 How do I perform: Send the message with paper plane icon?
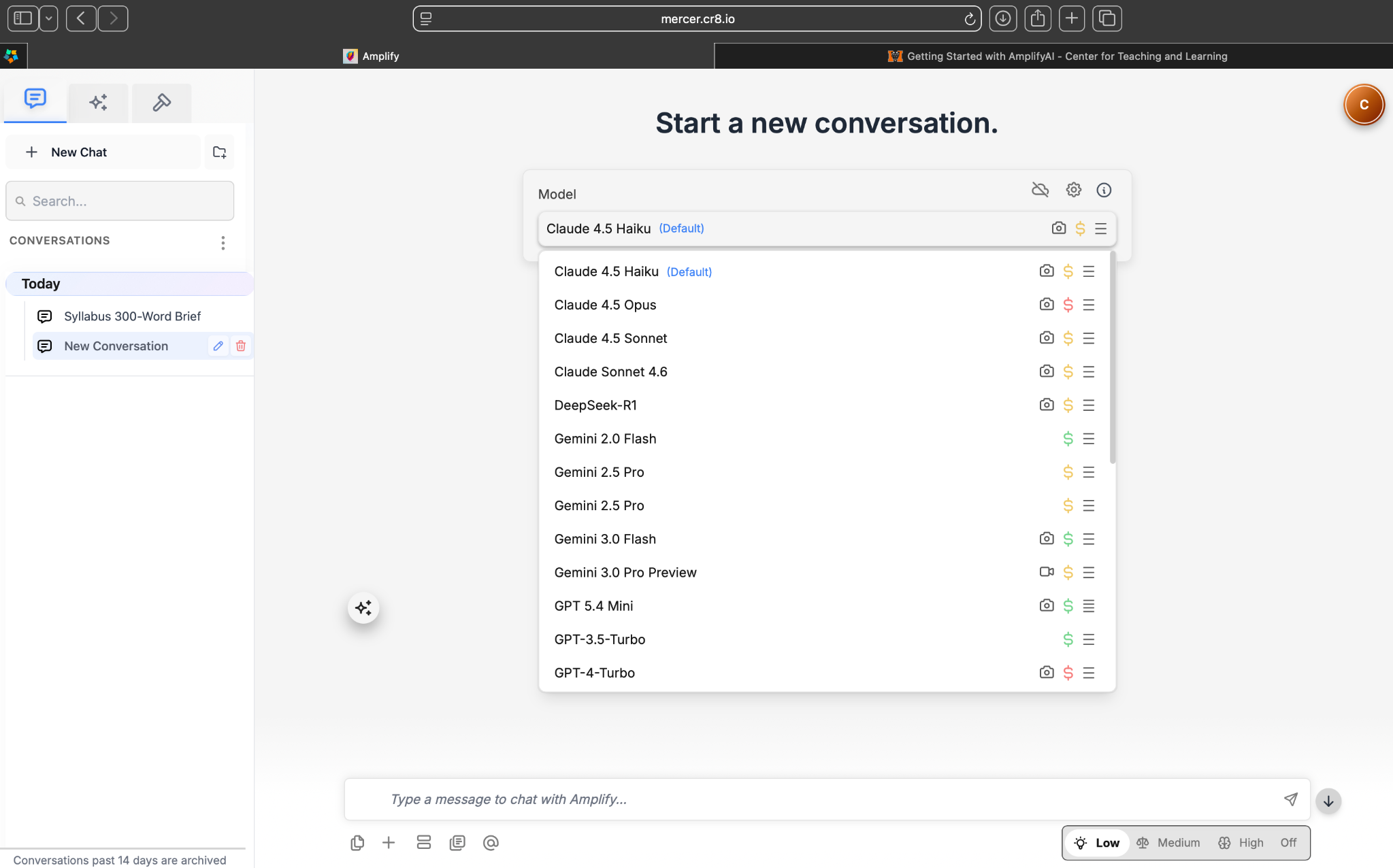click(x=1291, y=799)
